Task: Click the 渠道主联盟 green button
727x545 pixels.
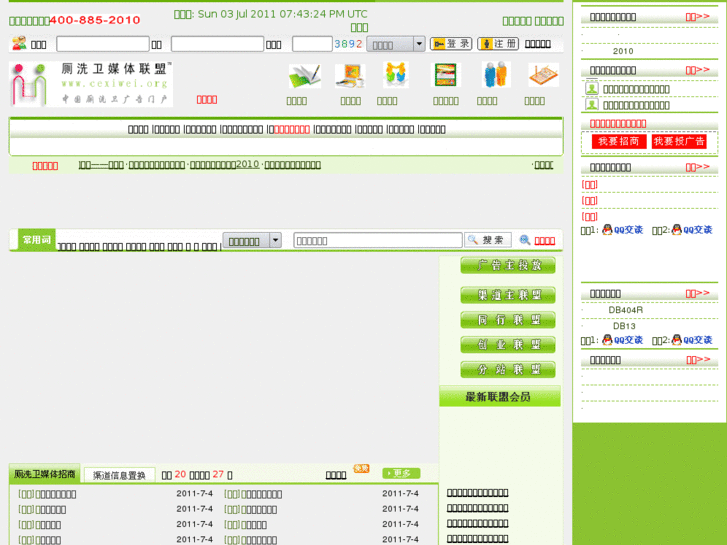Action: 508,295
